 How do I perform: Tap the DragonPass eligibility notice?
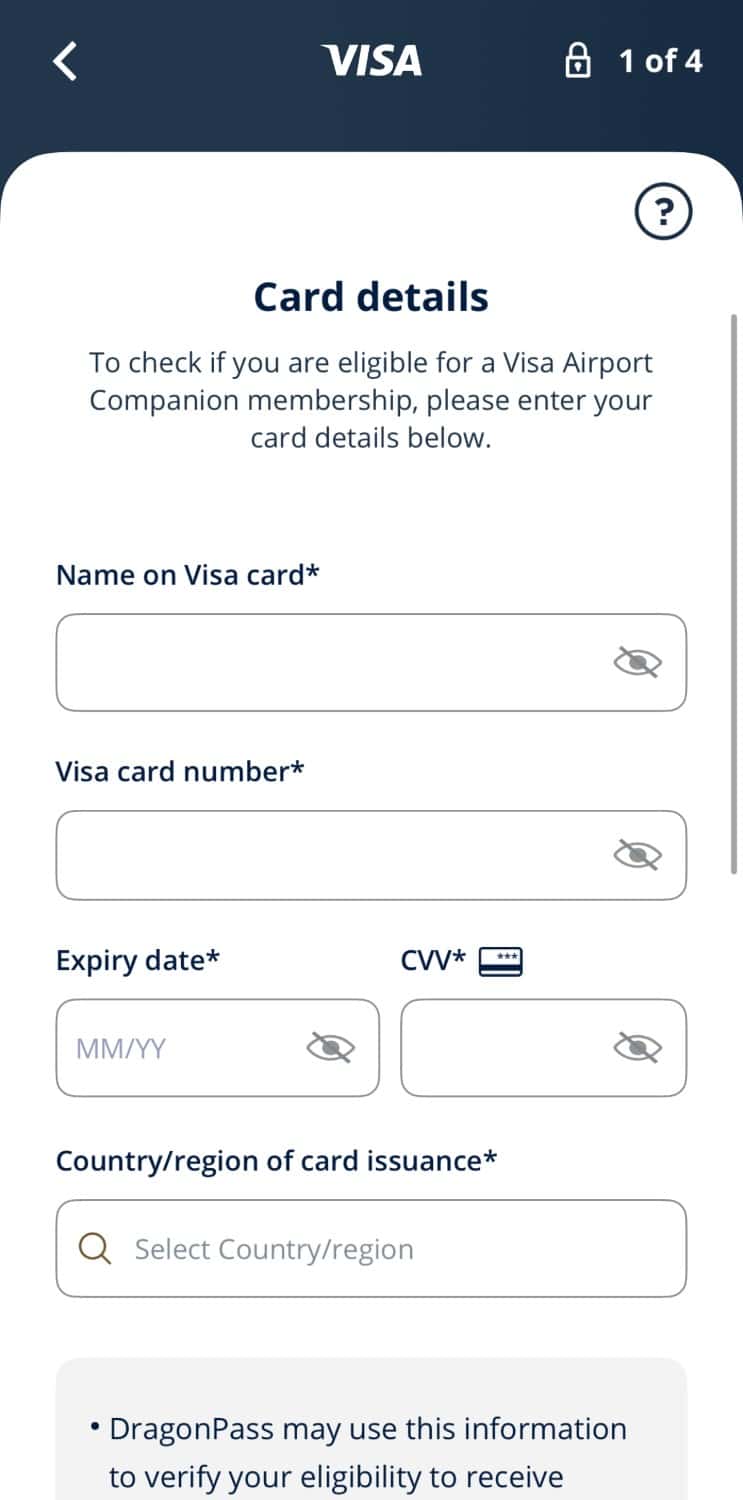click(x=368, y=1452)
